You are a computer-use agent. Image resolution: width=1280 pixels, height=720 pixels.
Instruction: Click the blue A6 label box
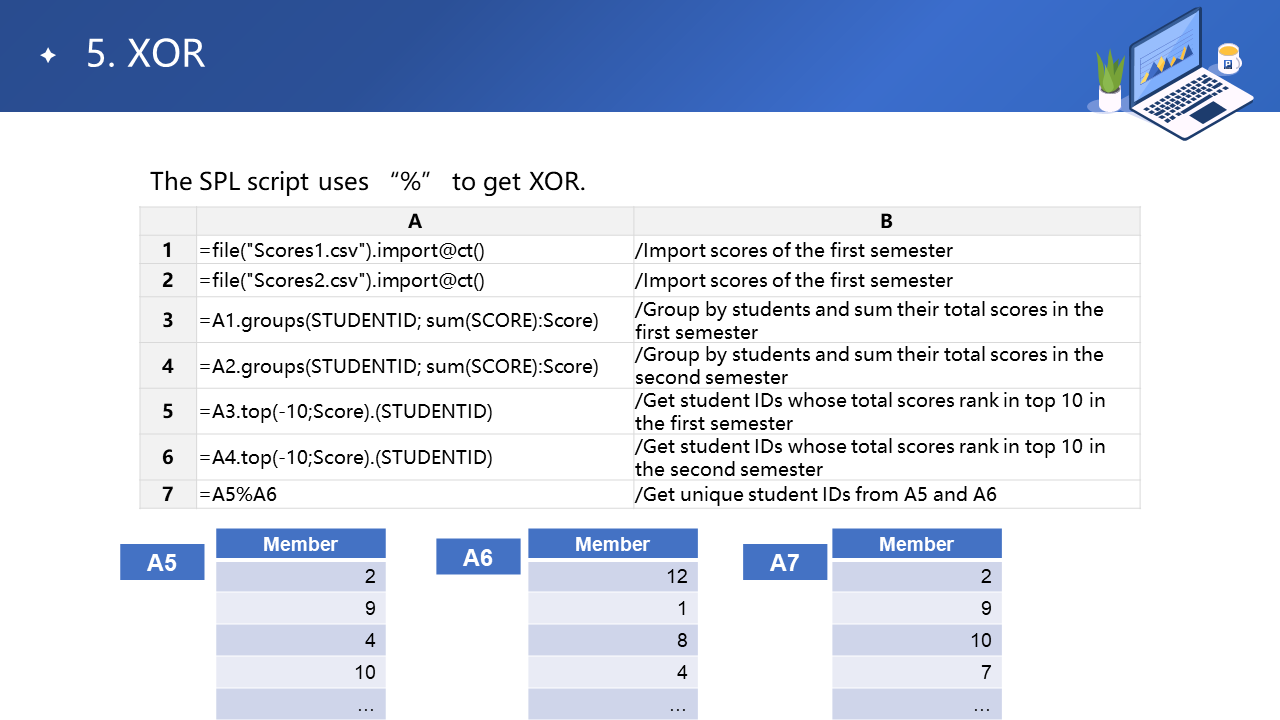478,557
